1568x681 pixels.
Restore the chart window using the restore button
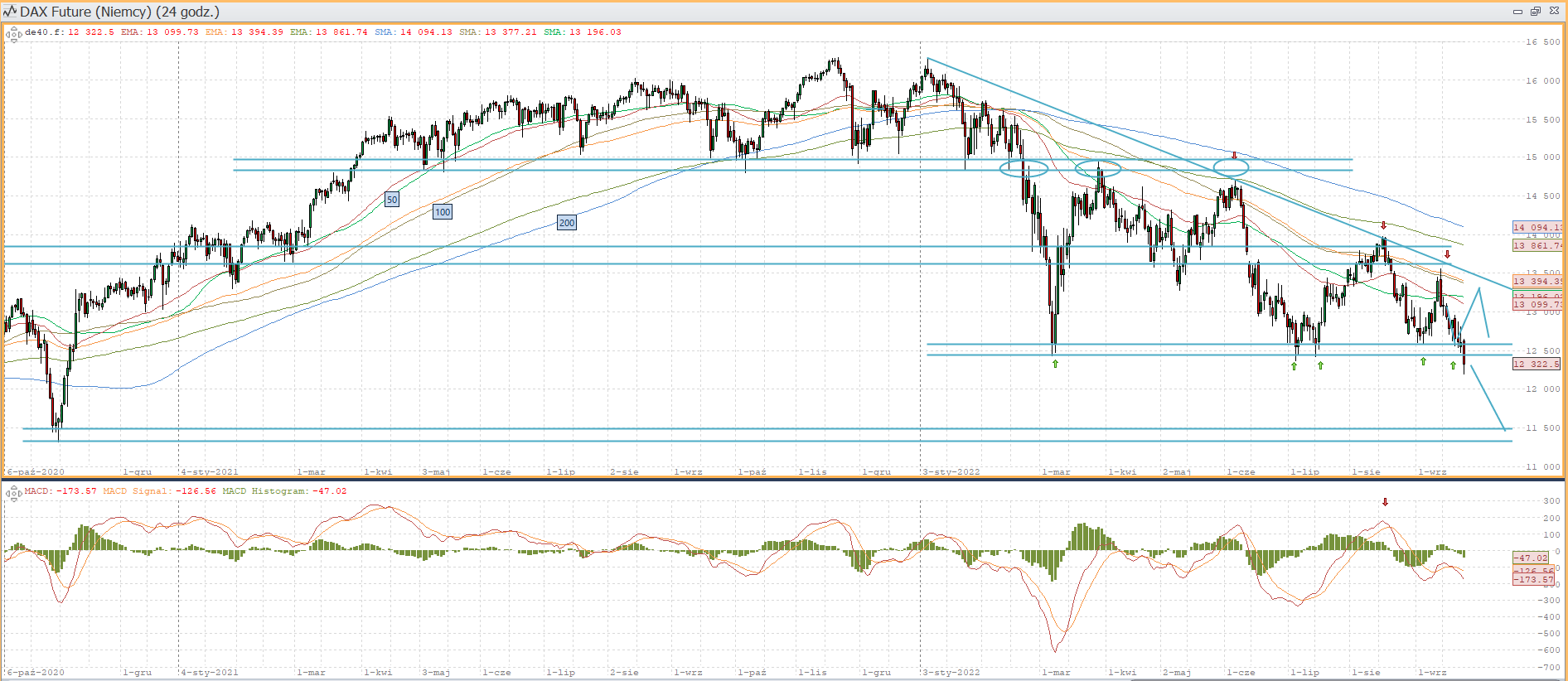pos(1535,12)
